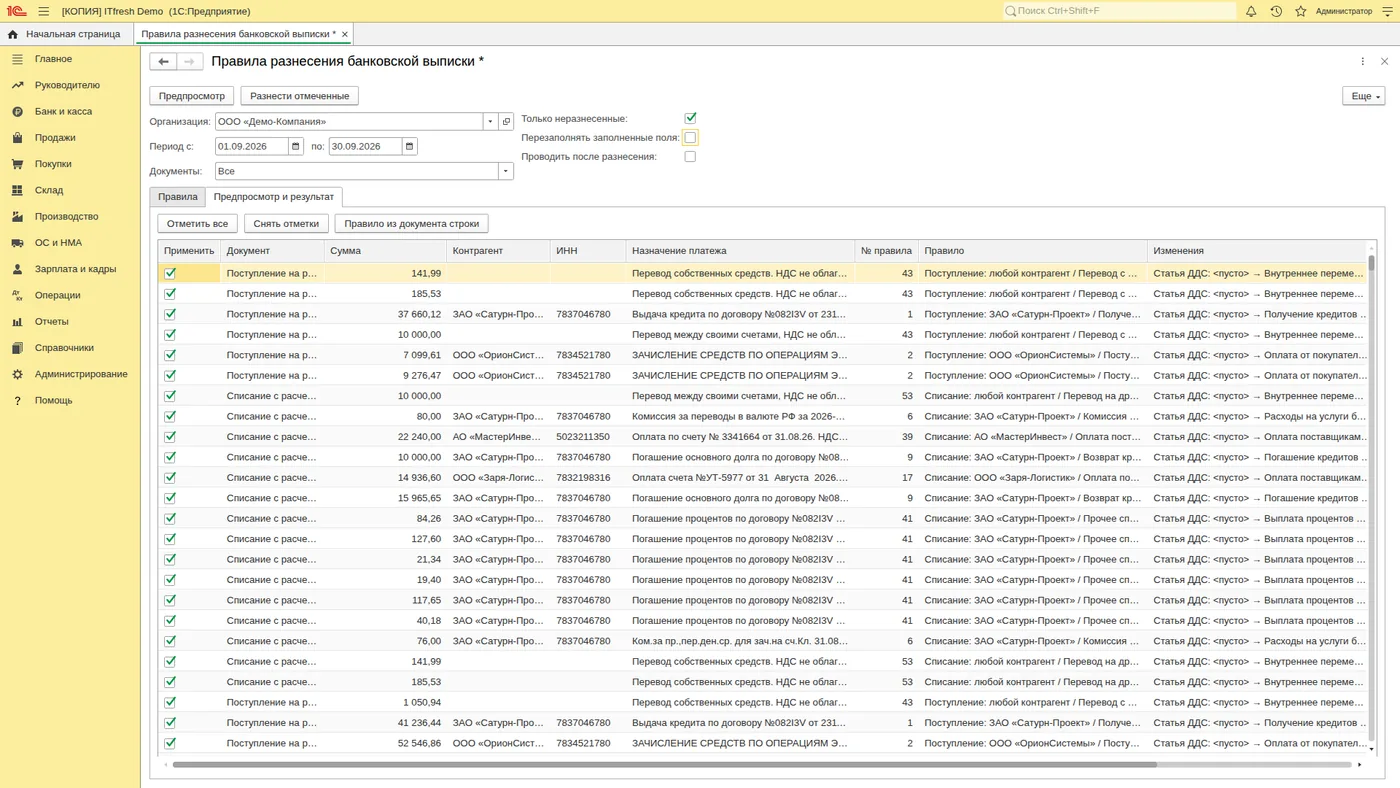Click the Предпросмотр button
The width and height of the screenshot is (1400, 788).
point(192,96)
